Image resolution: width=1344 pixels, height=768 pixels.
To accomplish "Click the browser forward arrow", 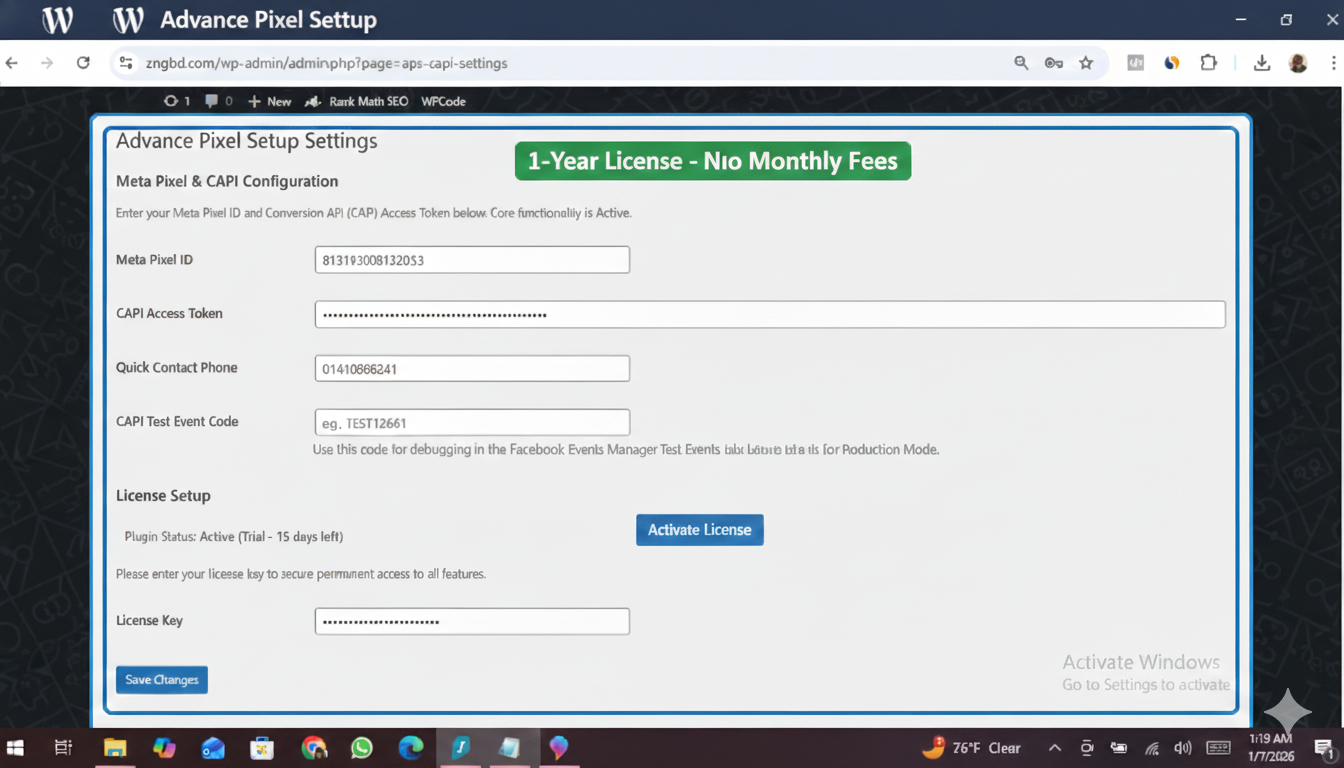I will tap(47, 63).
